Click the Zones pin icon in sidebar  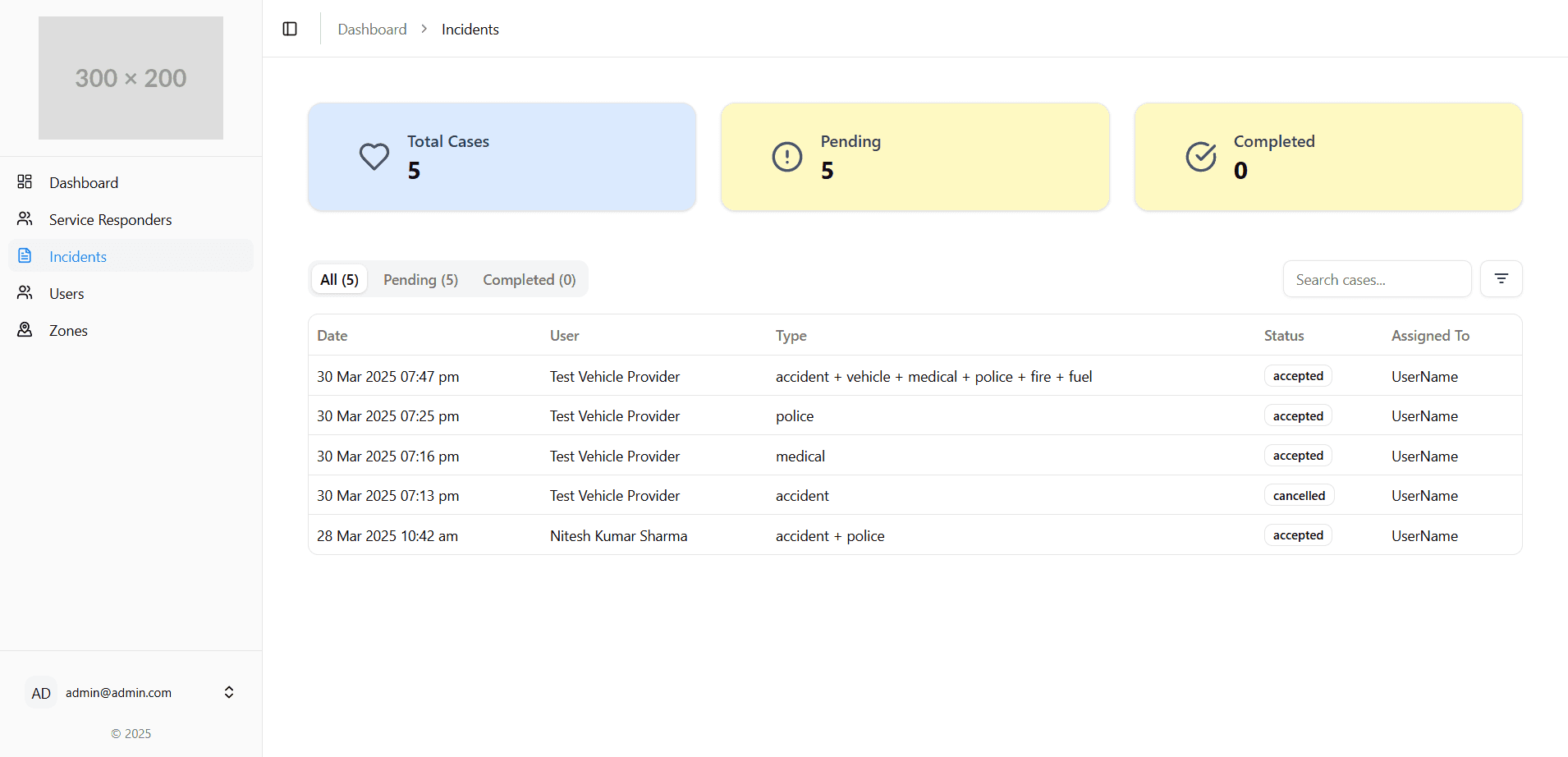[25, 329]
